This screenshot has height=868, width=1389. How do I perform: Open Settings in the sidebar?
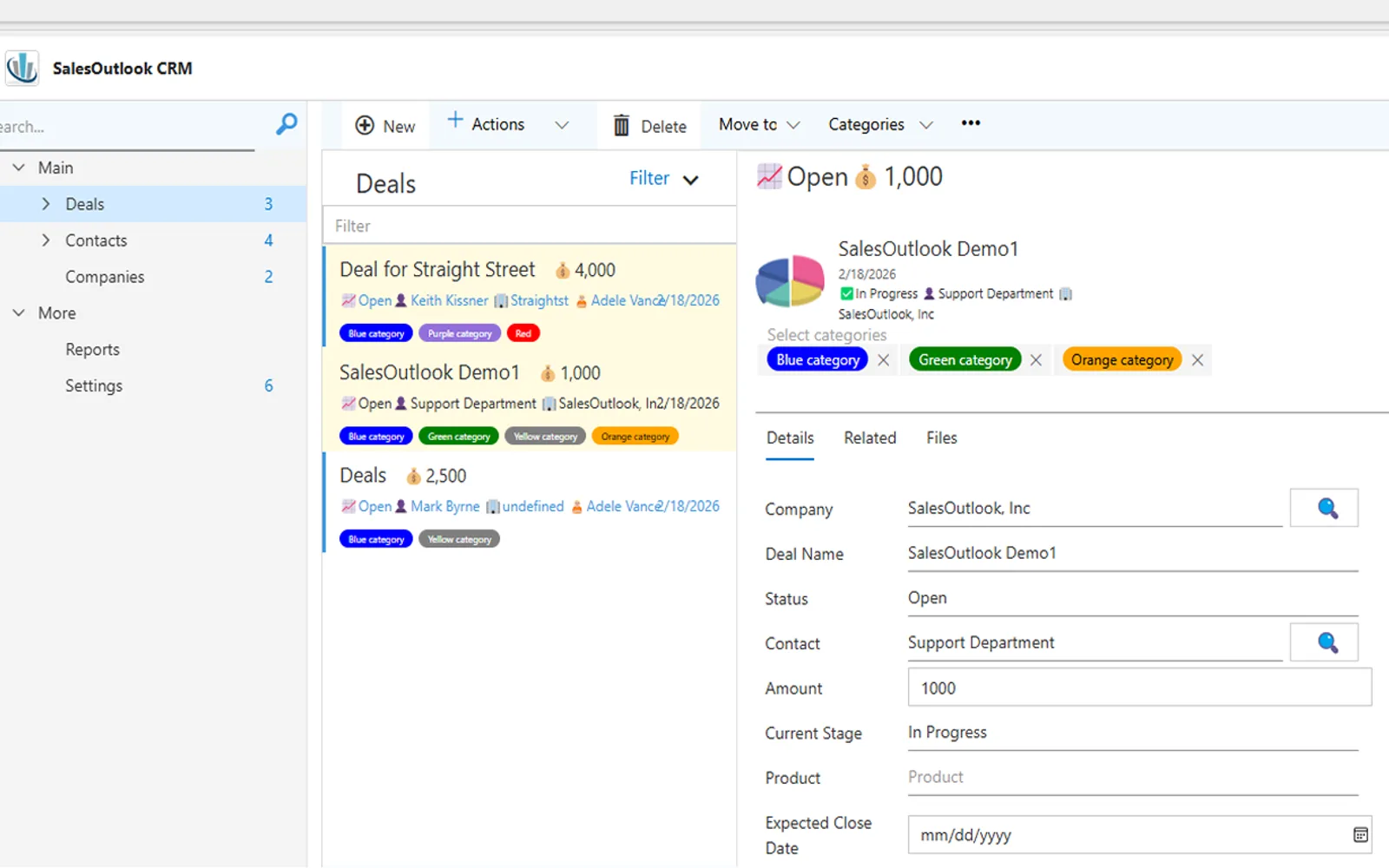coord(94,386)
